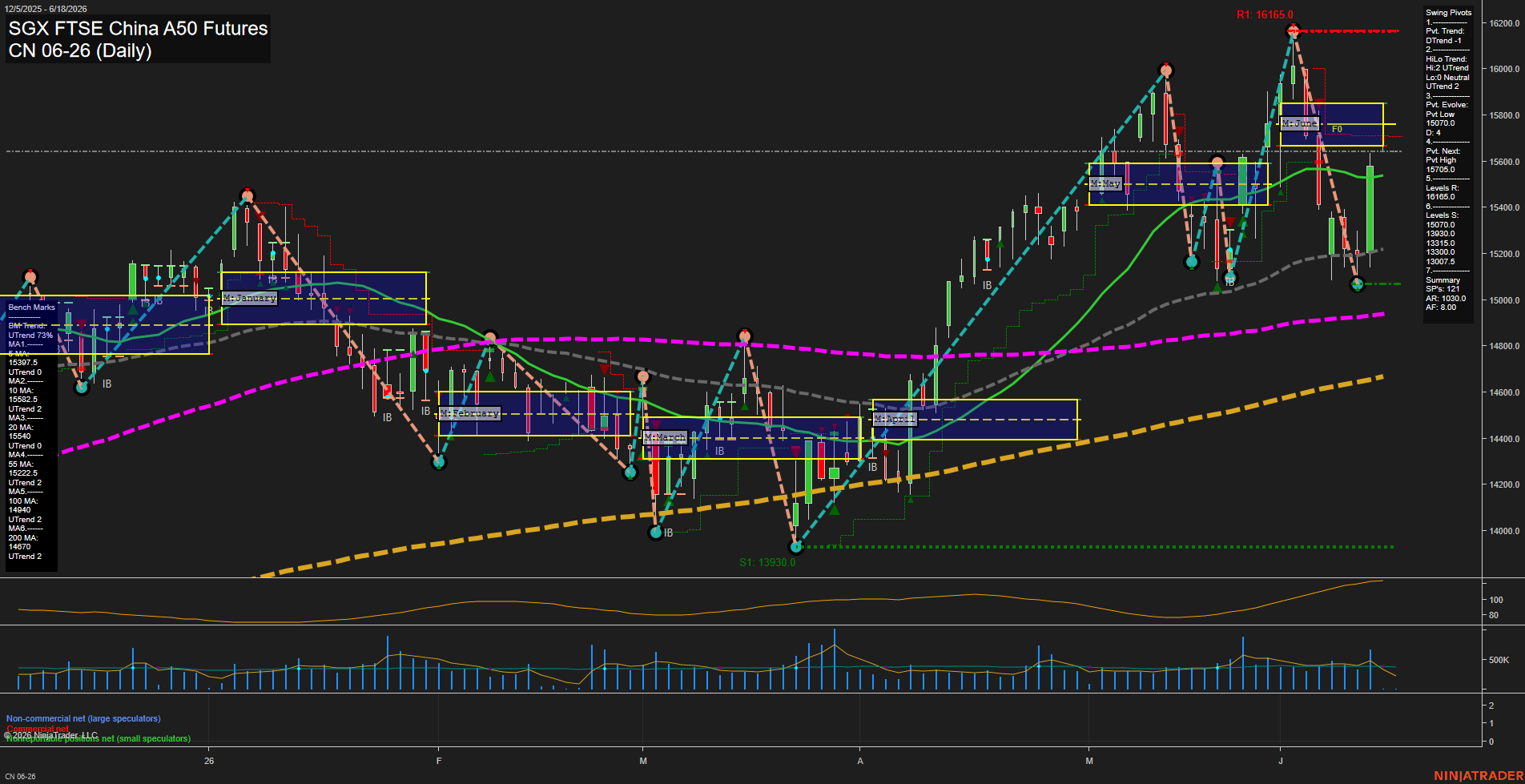This screenshot has height=784, width=1525.
Task: Click the Hi:2 UTrend reading
Action: (x=1447, y=68)
